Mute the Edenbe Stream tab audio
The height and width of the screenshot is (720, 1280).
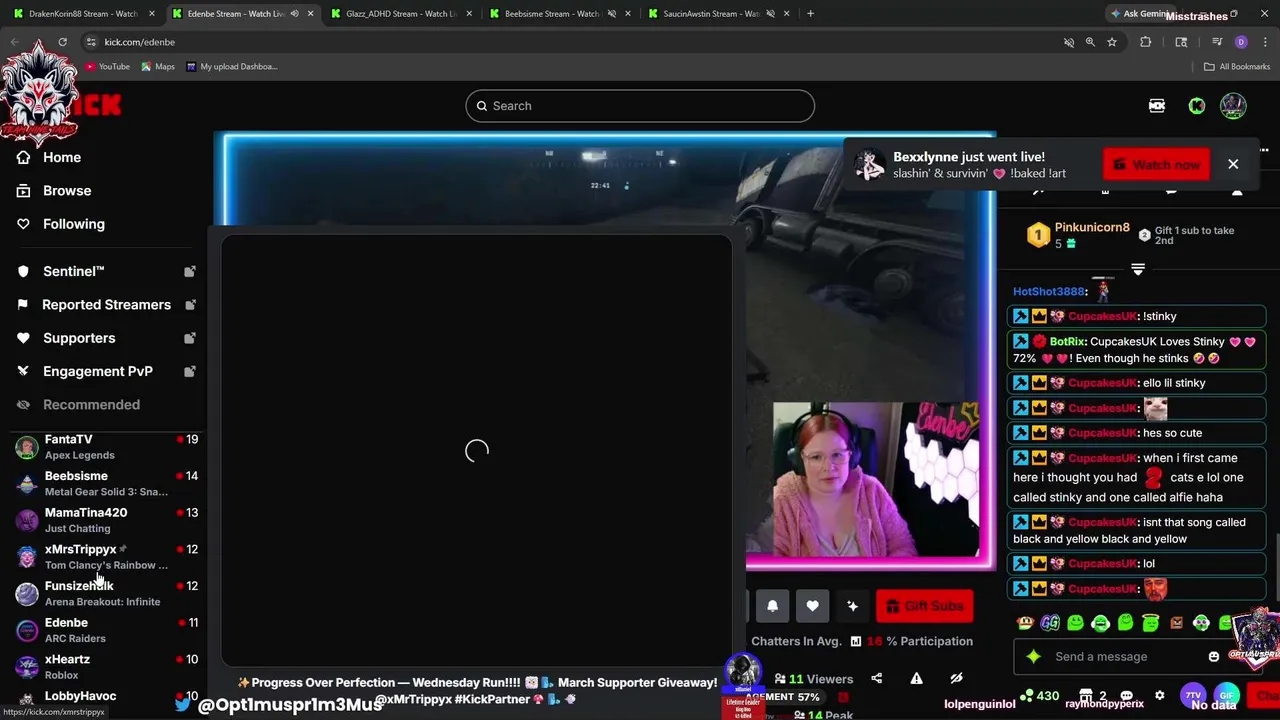(294, 14)
